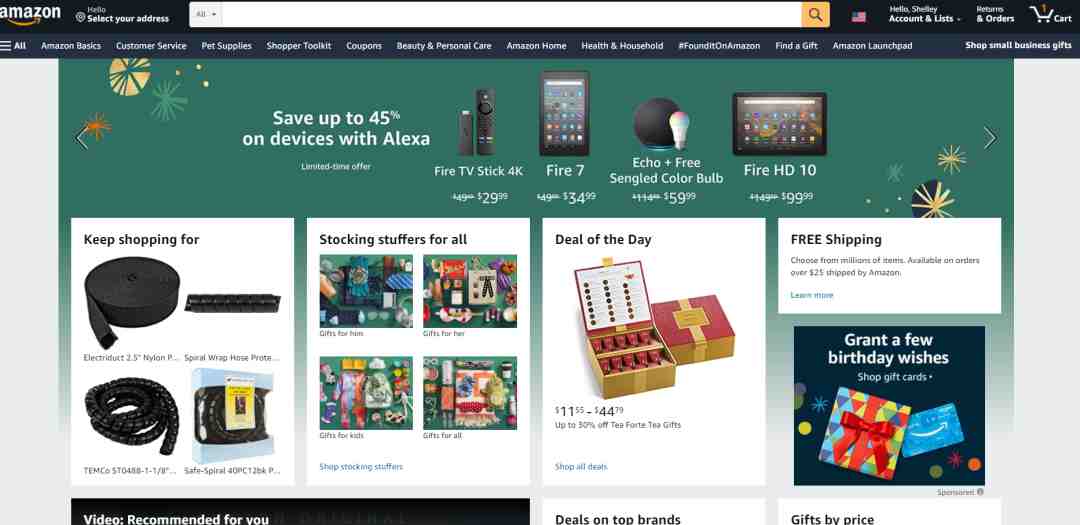Expand Account & Lists dropdown
Image resolution: width=1080 pixels, height=525 pixels.
tap(924, 14)
